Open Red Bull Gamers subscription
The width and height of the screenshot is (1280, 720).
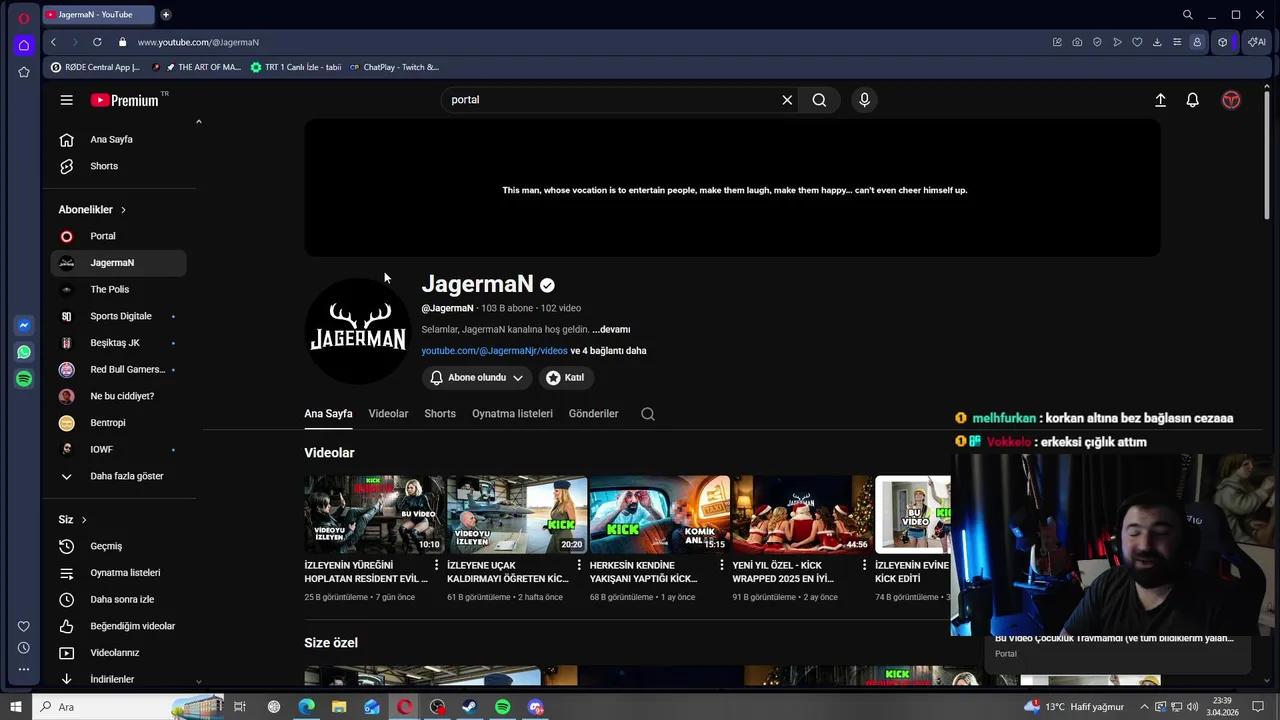[x=118, y=369]
